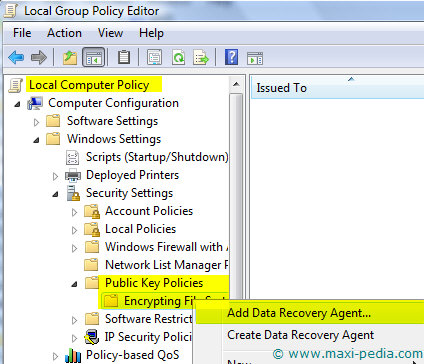This screenshot has width=424, height=364.
Task: Open the File menu
Action: click(x=22, y=33)
